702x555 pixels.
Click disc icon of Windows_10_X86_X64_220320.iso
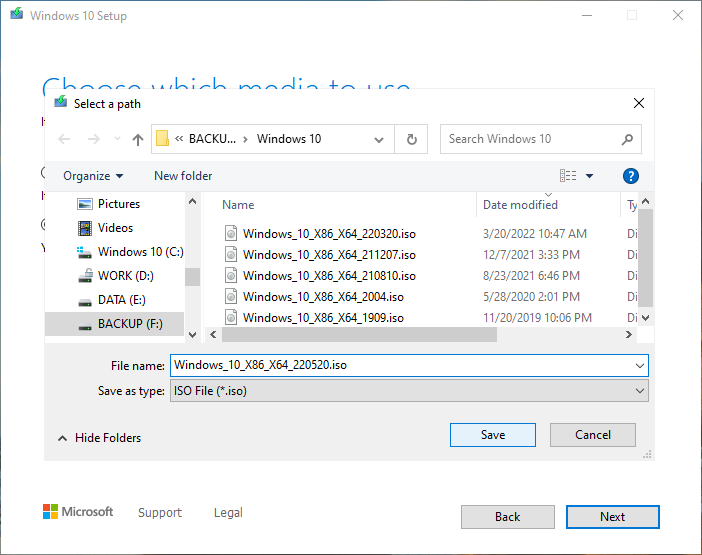(231, 233)
